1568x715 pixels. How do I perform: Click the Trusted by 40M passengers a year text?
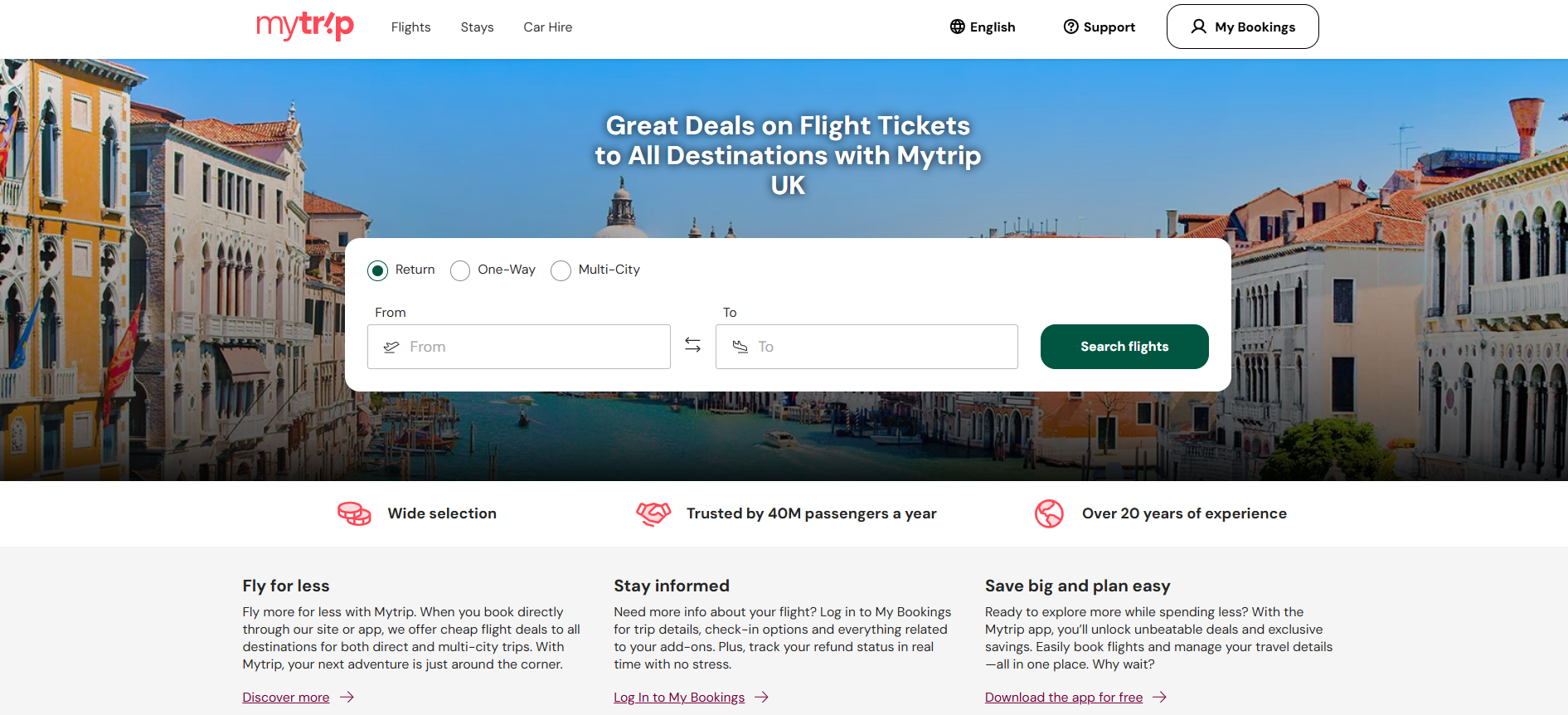pyautogui.click(x=812, y=513)
